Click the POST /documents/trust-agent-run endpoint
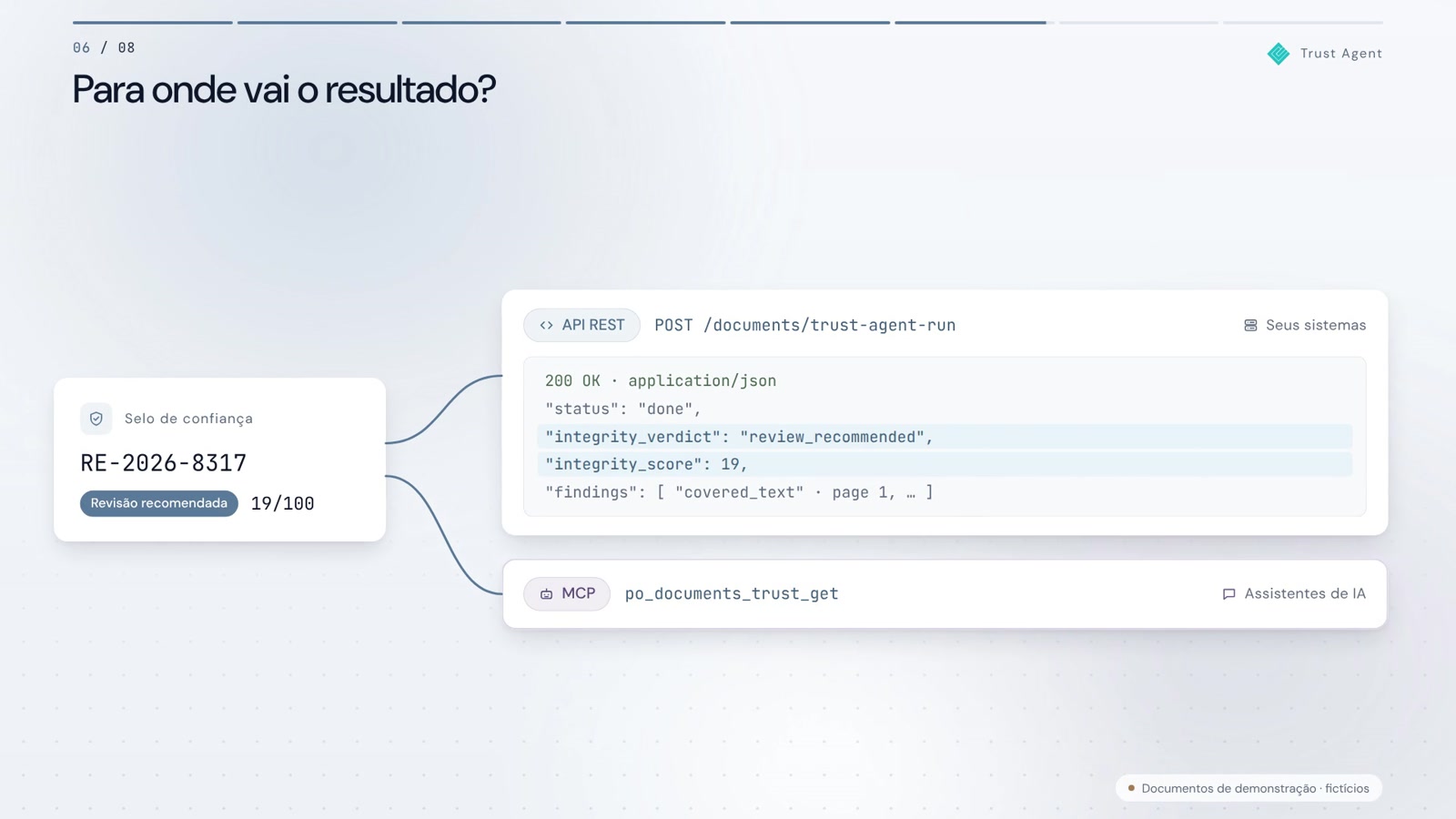Screen dimensions: 1456x819 (x=805, y=325)
